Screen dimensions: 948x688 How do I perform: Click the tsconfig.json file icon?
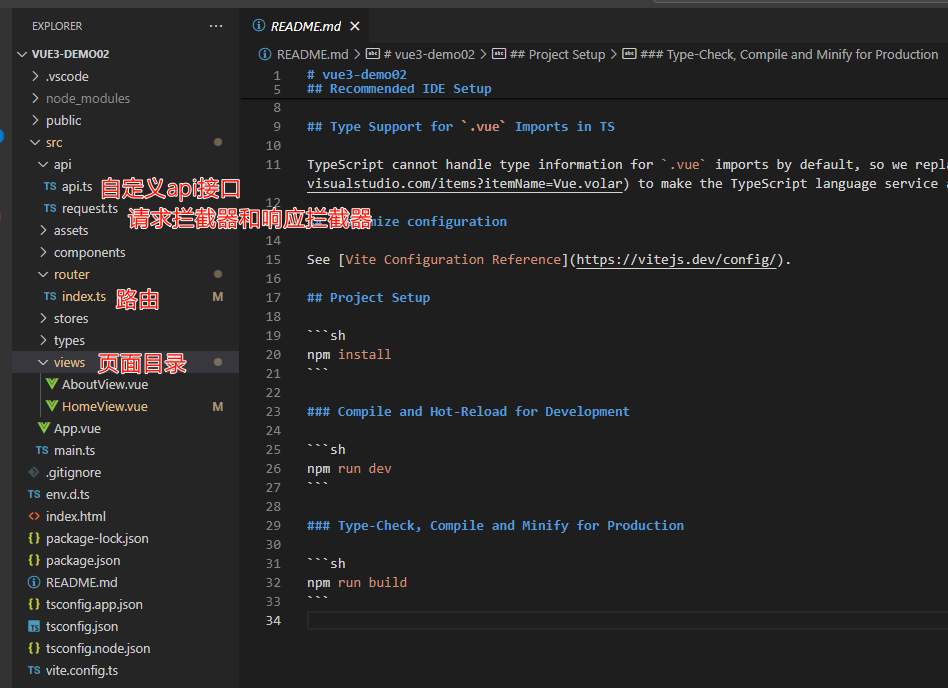click(34, 627)
